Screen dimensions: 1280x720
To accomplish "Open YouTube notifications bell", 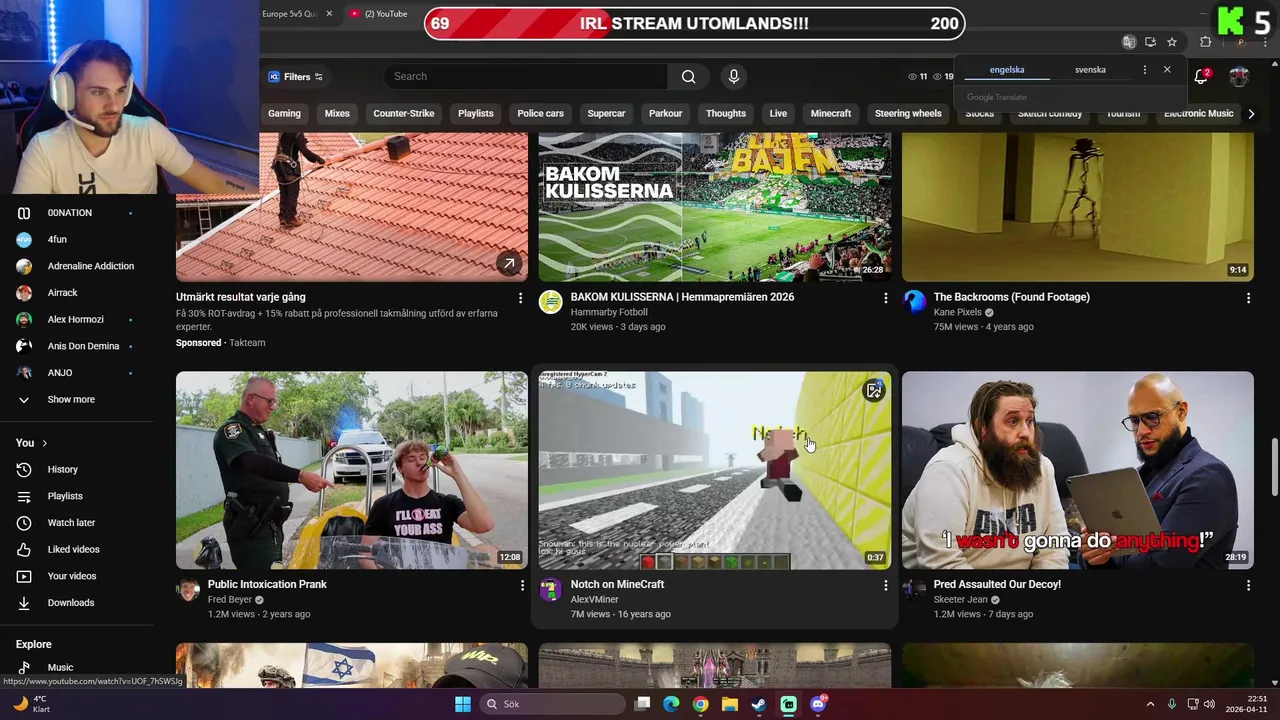I will coord(1202,77).
